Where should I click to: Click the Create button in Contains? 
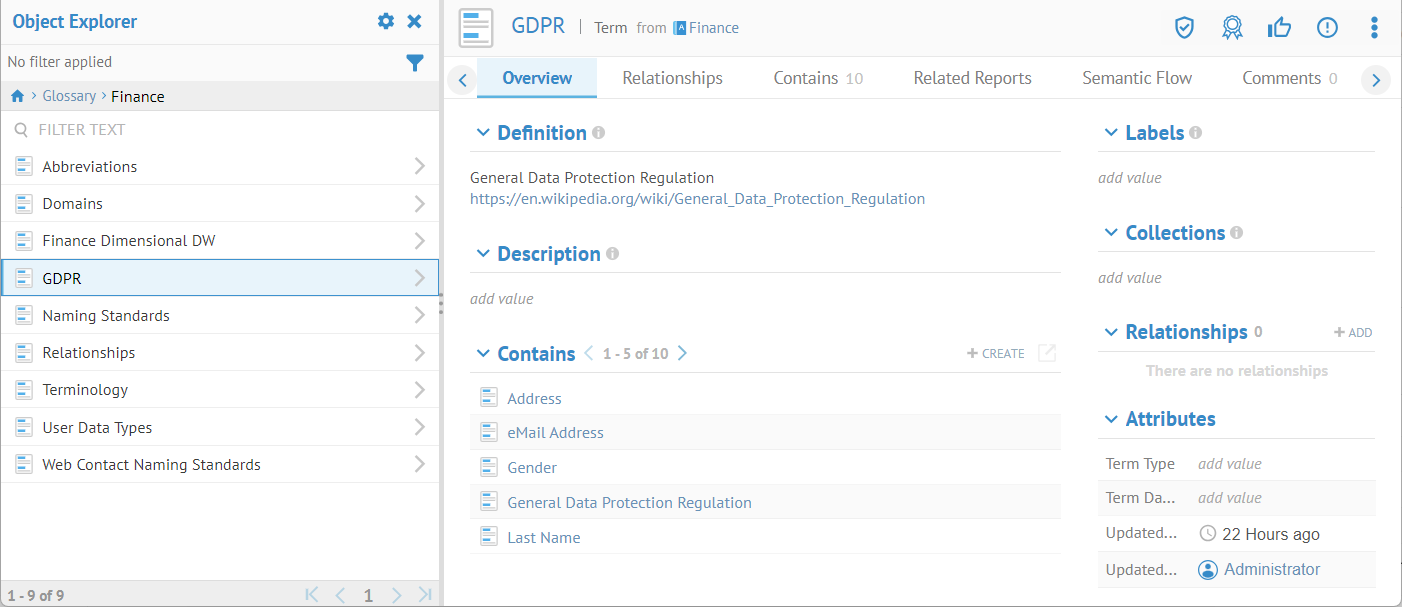point(996,353)
